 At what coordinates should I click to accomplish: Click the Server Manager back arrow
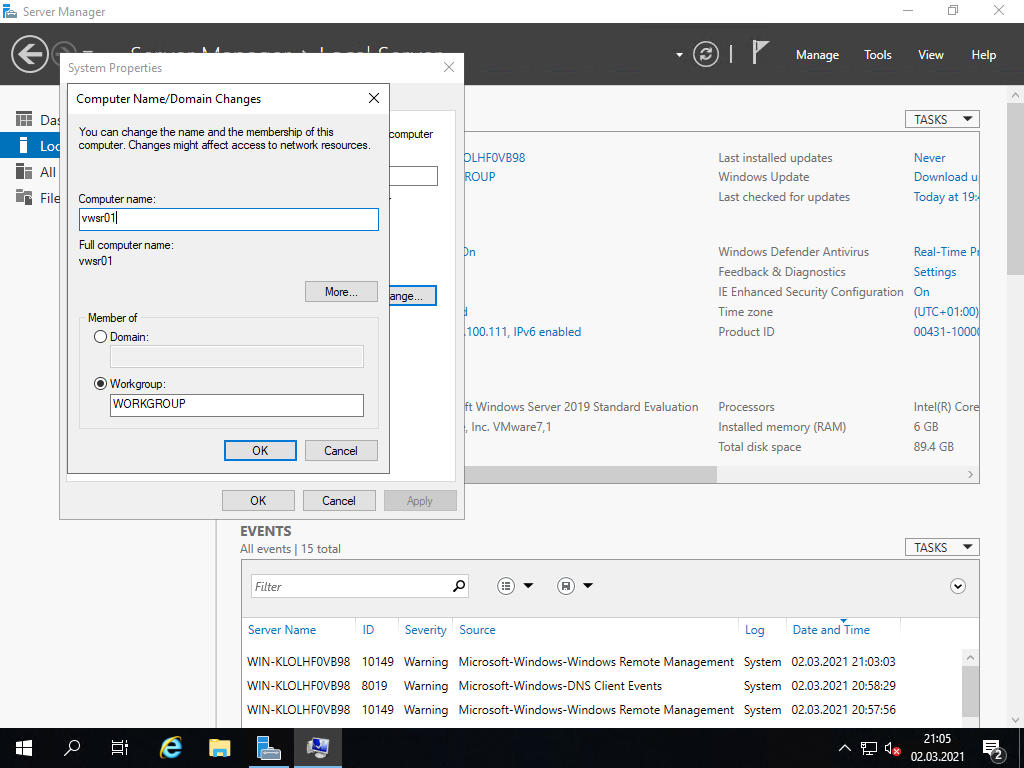30,54
